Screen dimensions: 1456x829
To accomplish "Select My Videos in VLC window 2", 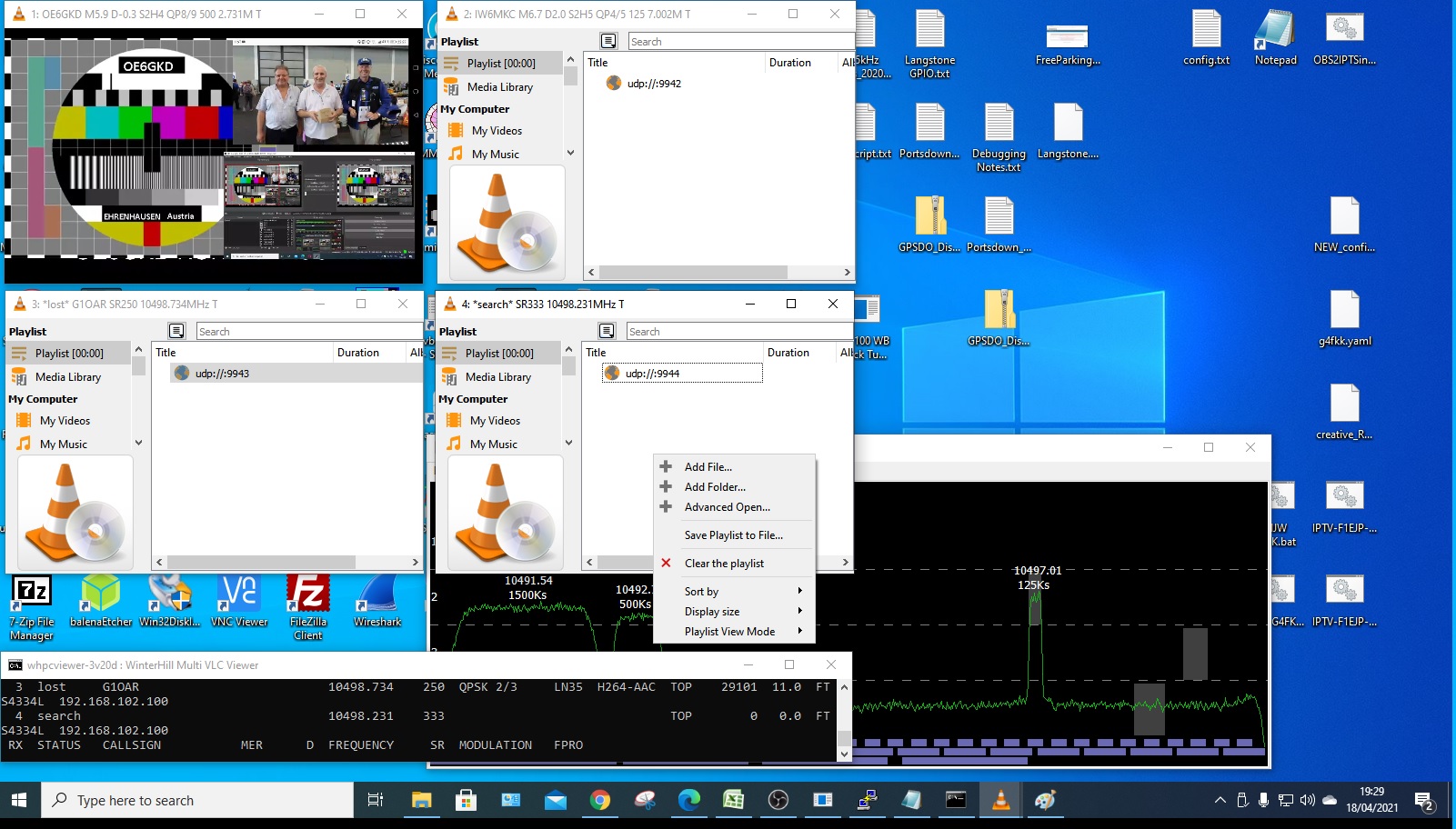I will click(x=497, y=131).
